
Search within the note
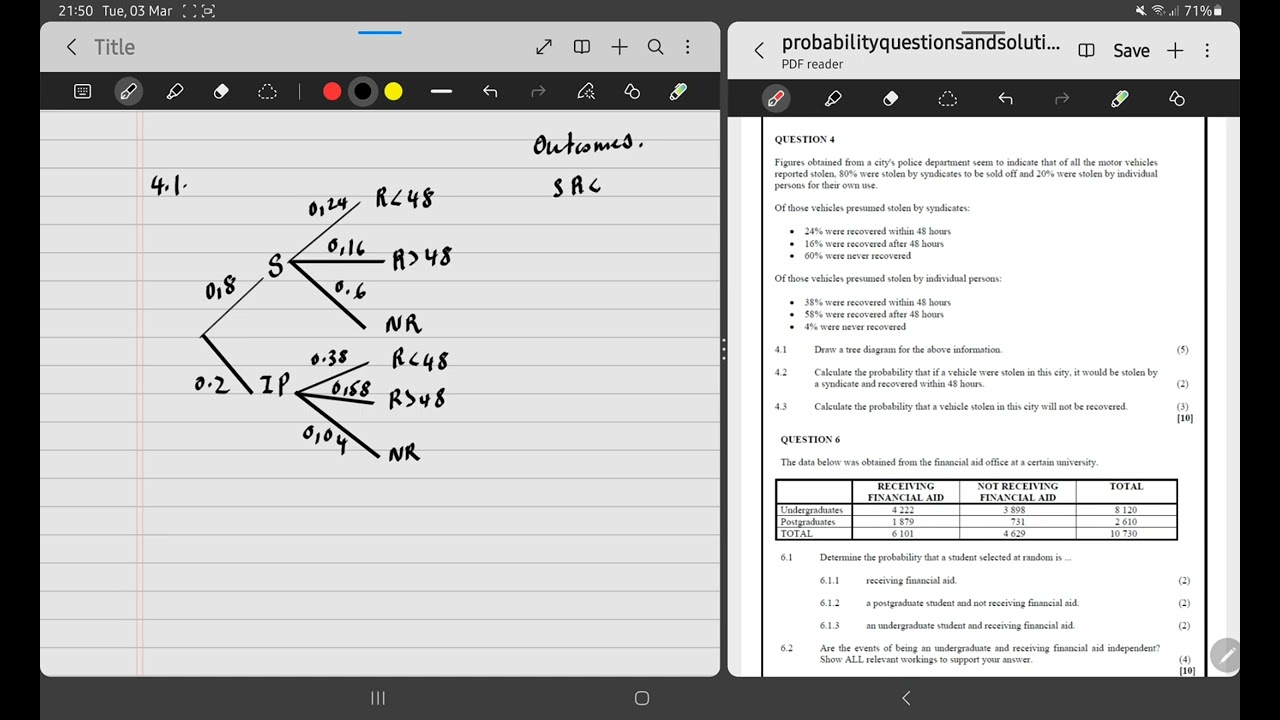pos(655,47)
